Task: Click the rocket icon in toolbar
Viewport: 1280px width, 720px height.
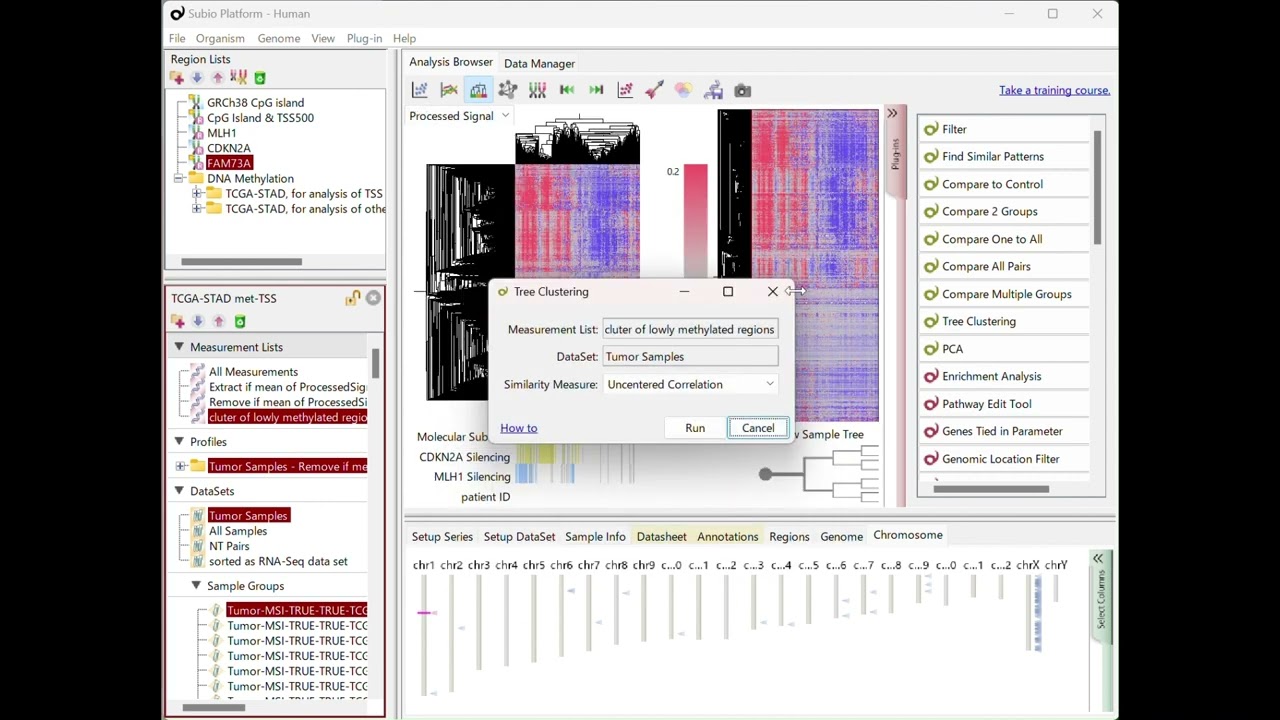Action: (x=654, y=90)
